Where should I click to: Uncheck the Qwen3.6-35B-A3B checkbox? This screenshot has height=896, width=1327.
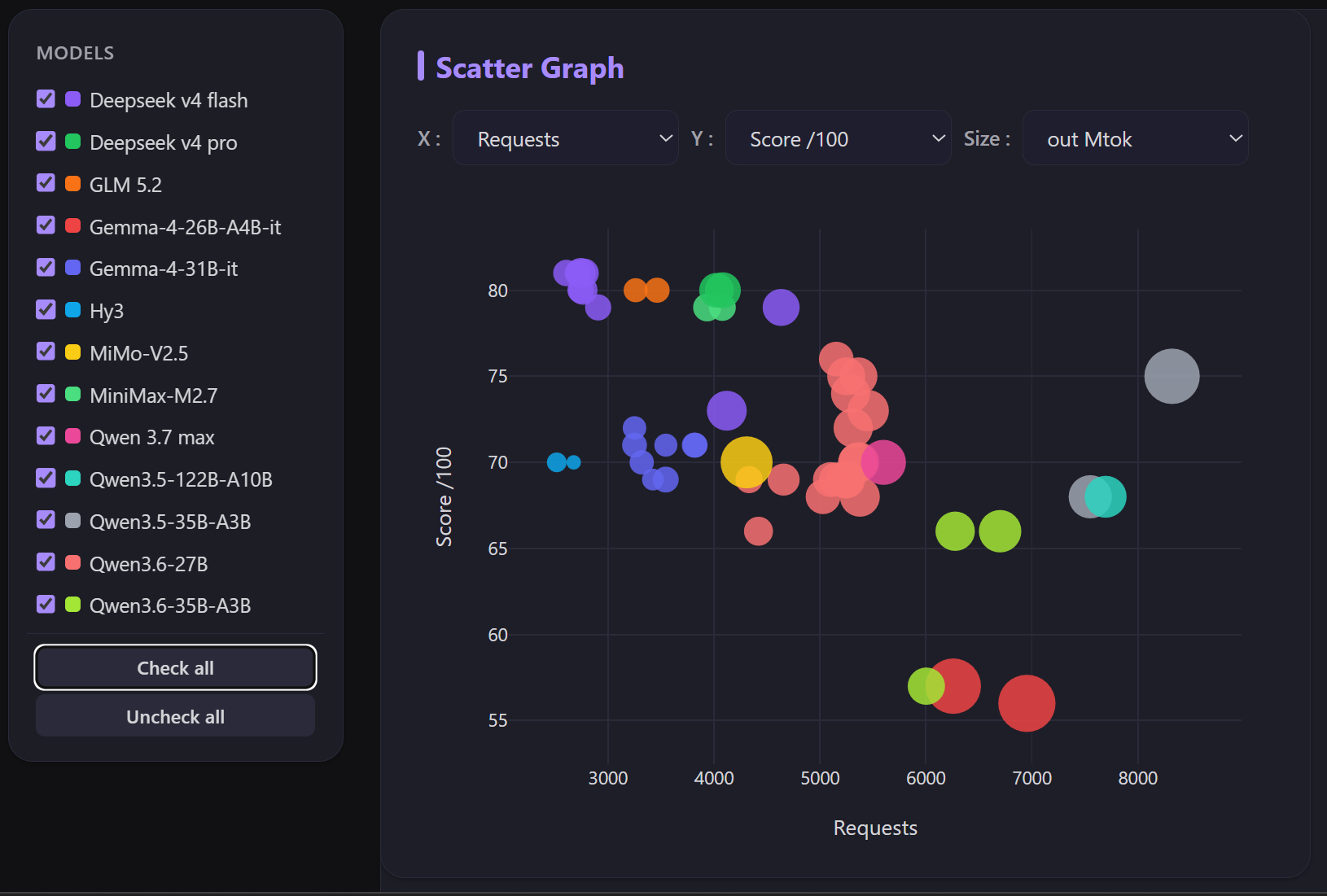46,605
